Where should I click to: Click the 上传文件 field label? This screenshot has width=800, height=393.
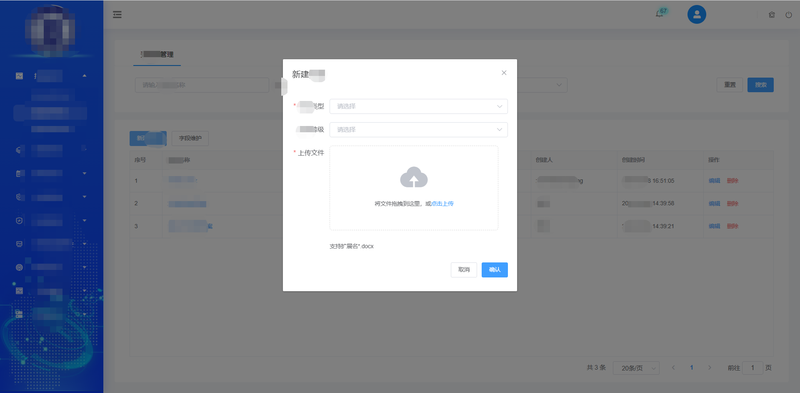point(311,153)
